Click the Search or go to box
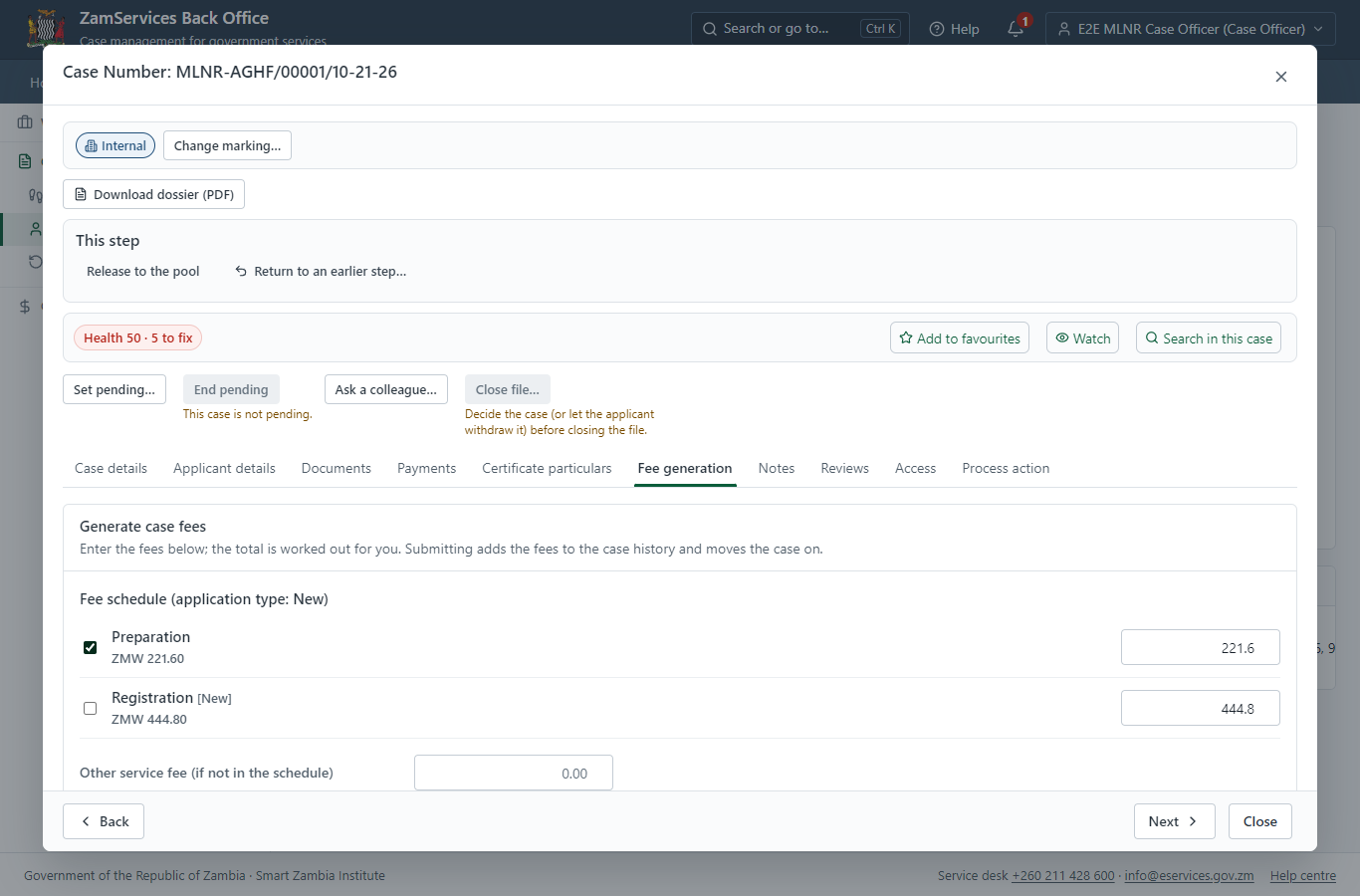Viewport: 1360px width, 896px height. 801,29
